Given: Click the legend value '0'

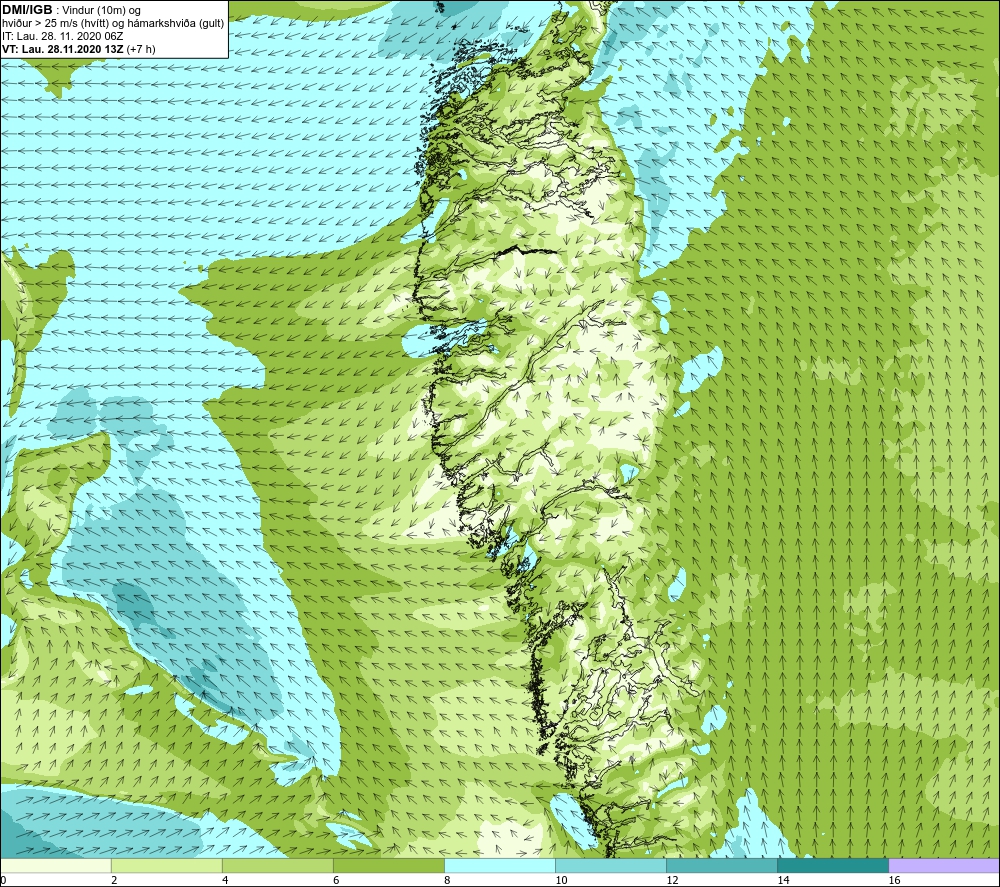Looking at the screenshot, I should pyautogui.click(x=4, y=880).
